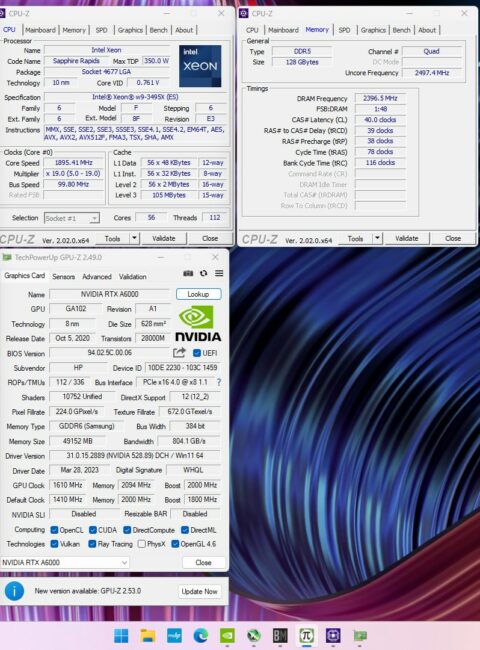480x650 pixels.
Task: Click the Specification Intel Xeon w9-3495X text
Action: click(135, 97)
